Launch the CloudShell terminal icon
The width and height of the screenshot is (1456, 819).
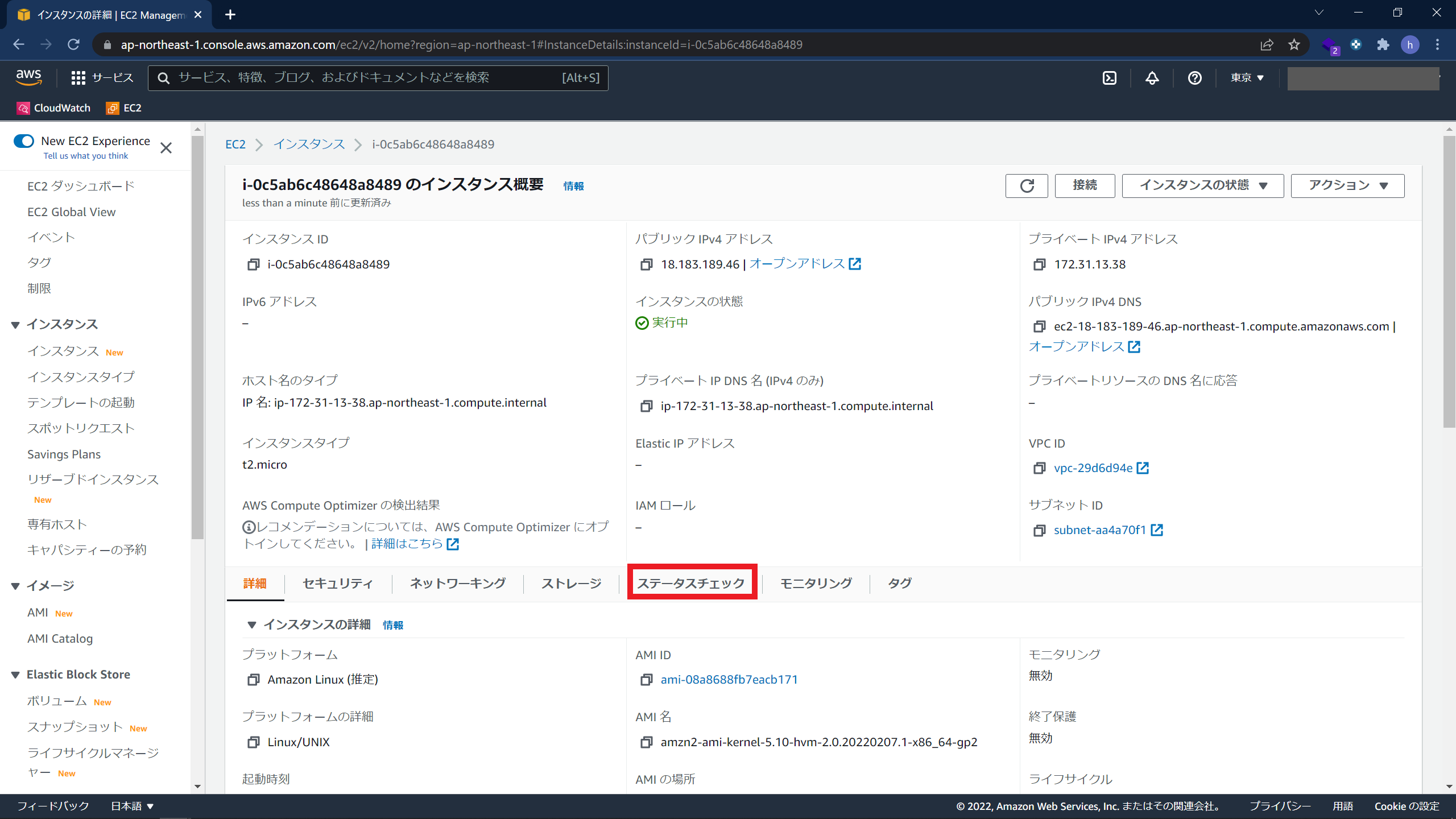tap(1110, 78)
